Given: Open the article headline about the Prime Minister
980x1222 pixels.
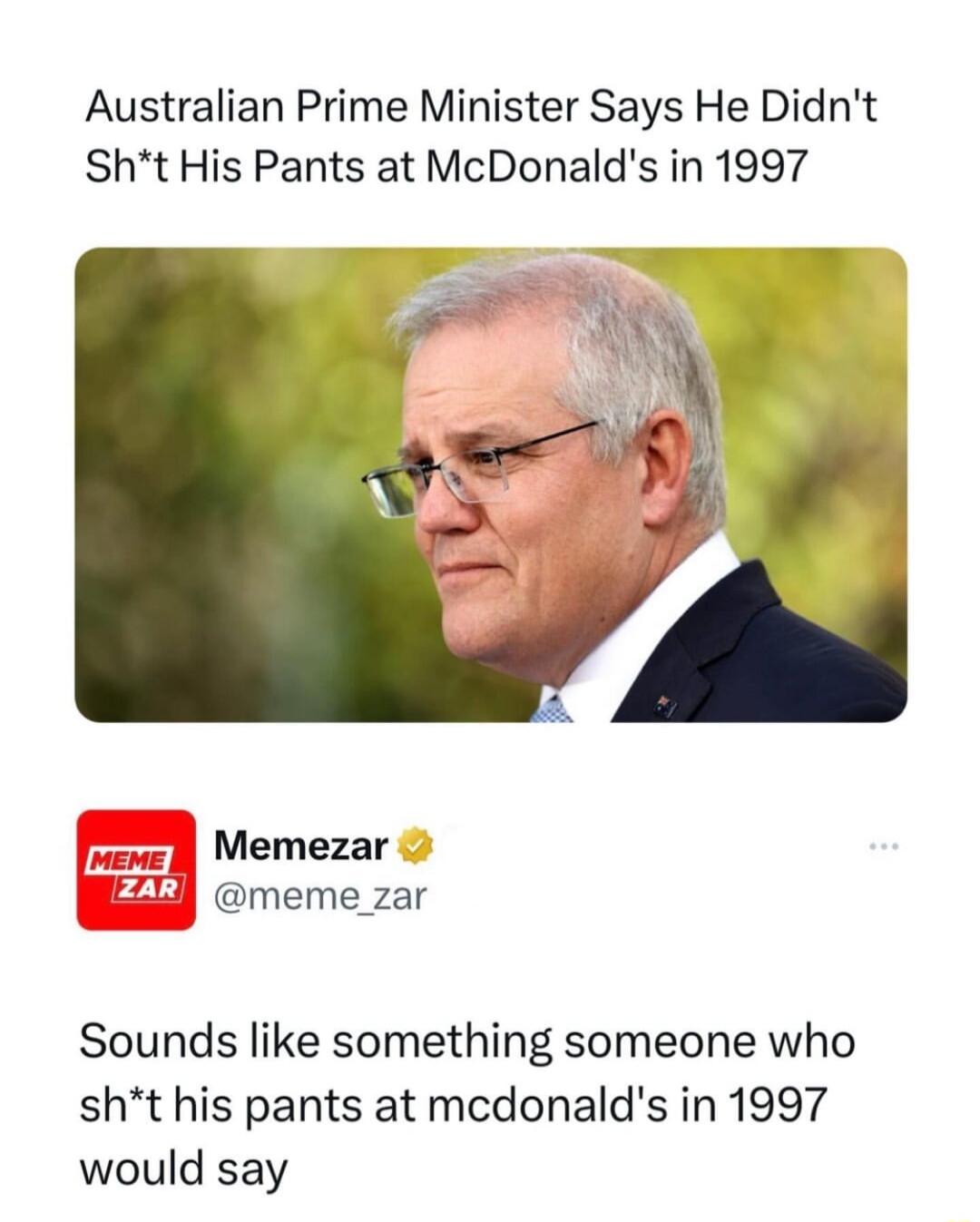Looking at the screenshot, I should click(x=481, y=136).
